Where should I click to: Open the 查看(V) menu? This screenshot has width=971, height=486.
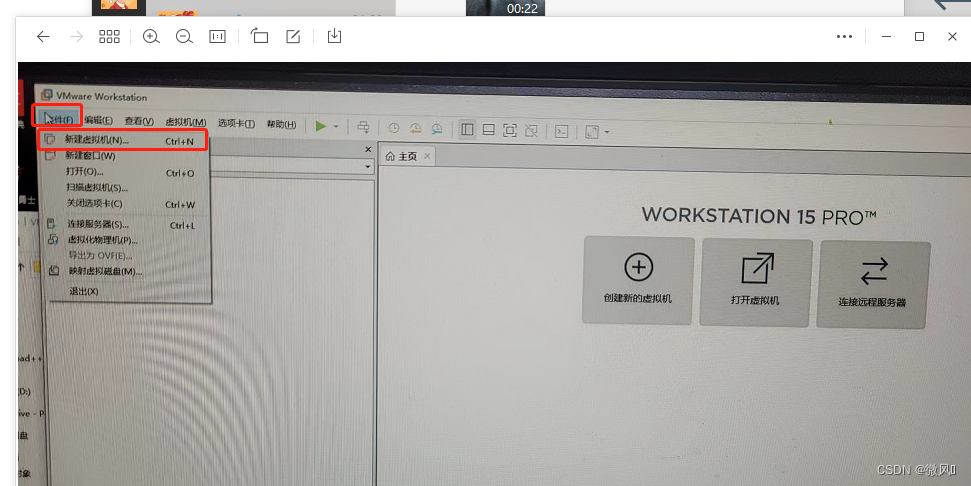coord(139,121)
